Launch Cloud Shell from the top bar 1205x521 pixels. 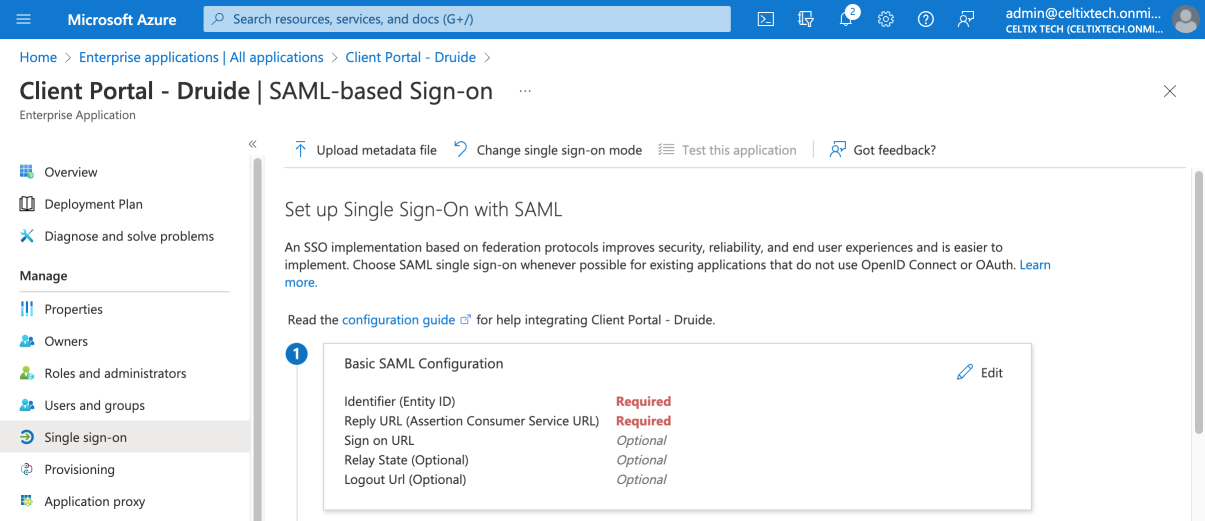(765, 19)
